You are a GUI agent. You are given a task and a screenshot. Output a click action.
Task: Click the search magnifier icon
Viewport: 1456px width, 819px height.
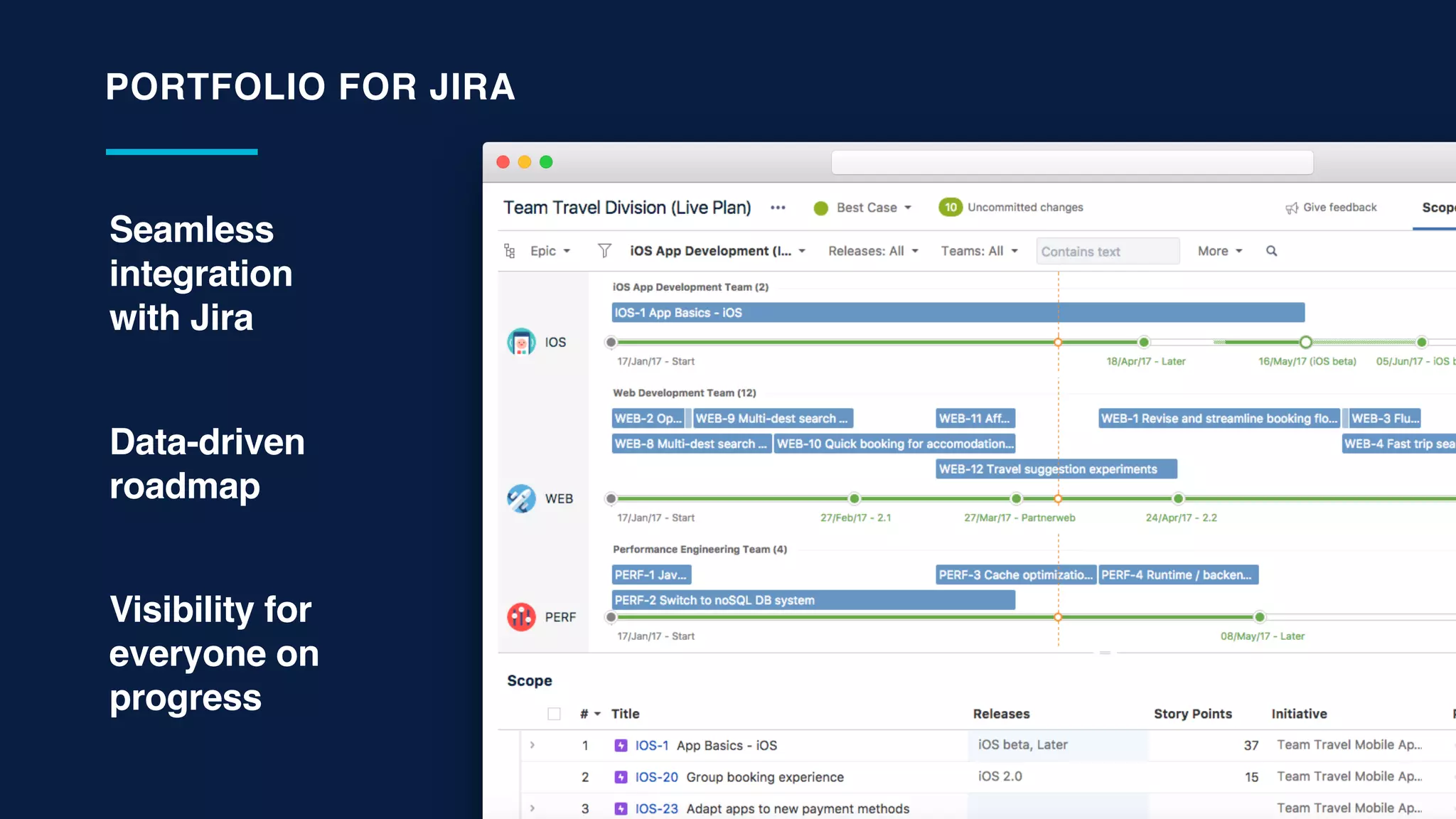(1271, 251)
